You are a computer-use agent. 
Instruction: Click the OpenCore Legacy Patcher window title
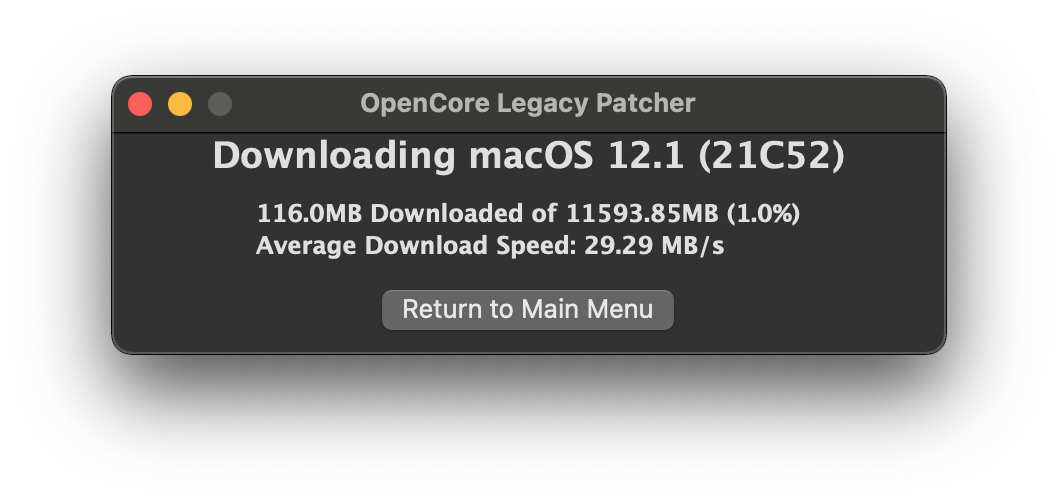pyautogui.click(x=527, y=103)
